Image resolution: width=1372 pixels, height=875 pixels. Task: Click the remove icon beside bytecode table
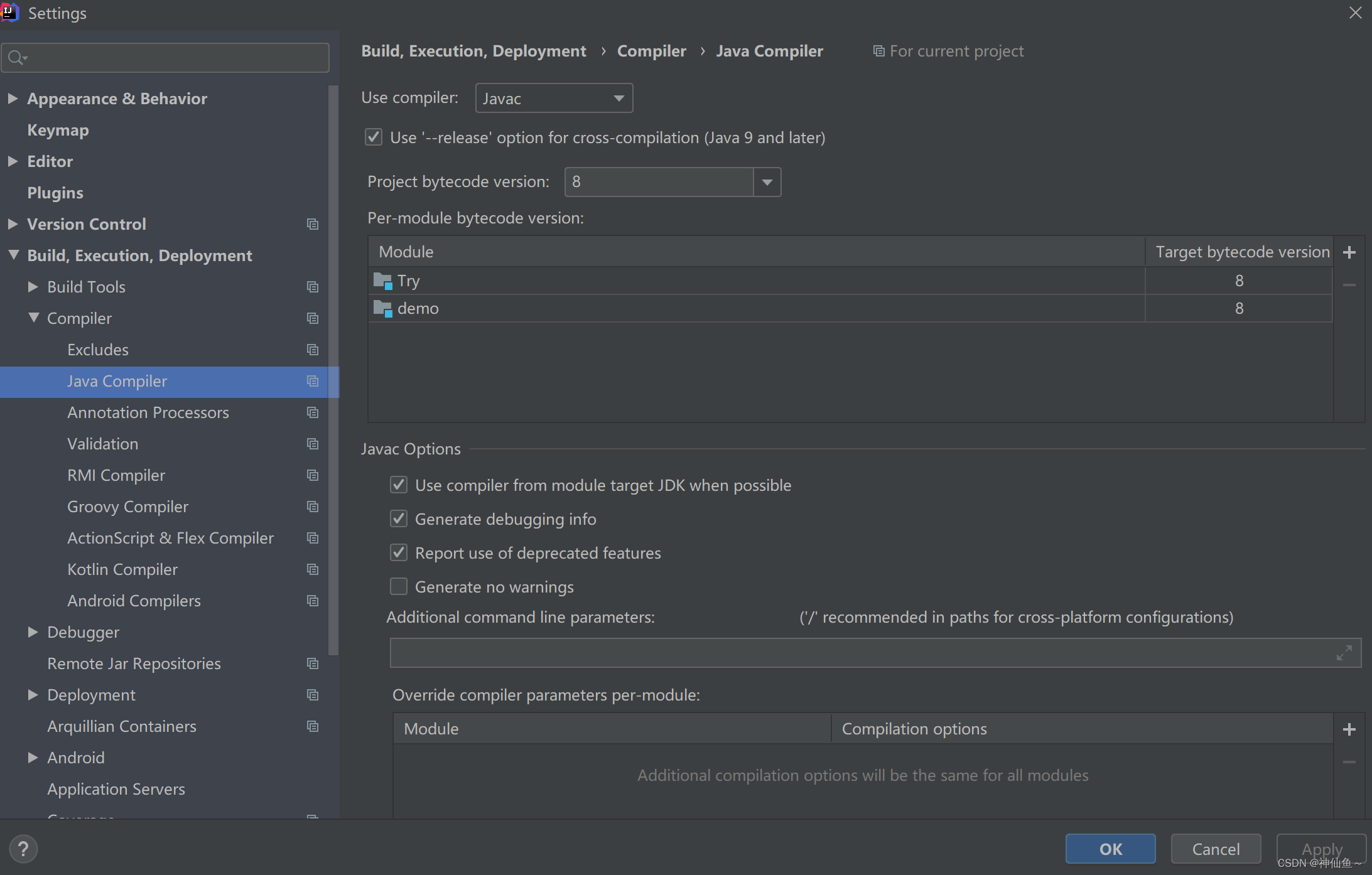tap(1349, 285)
